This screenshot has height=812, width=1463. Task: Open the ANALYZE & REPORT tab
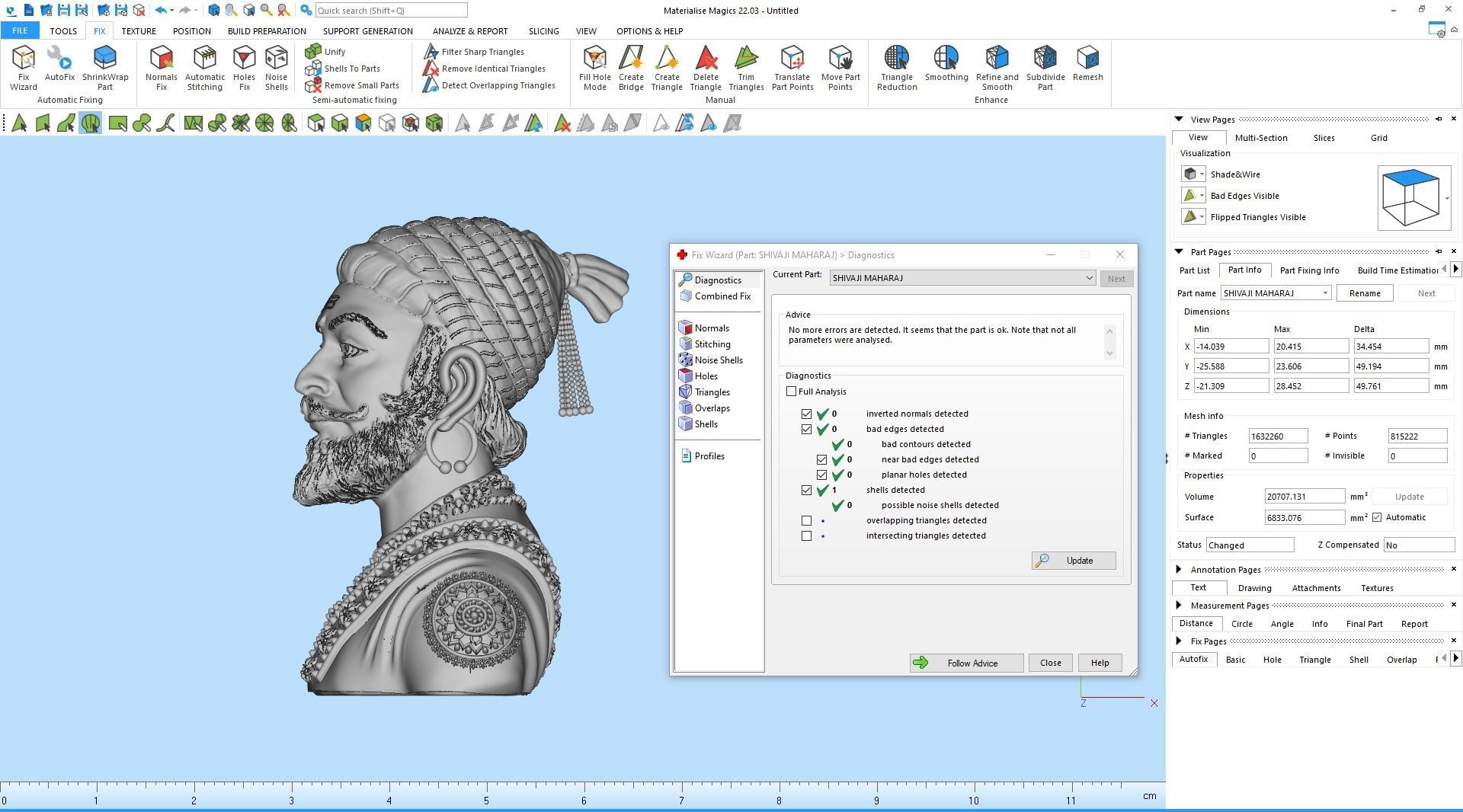pyautogui.click(x=469, y=31)
